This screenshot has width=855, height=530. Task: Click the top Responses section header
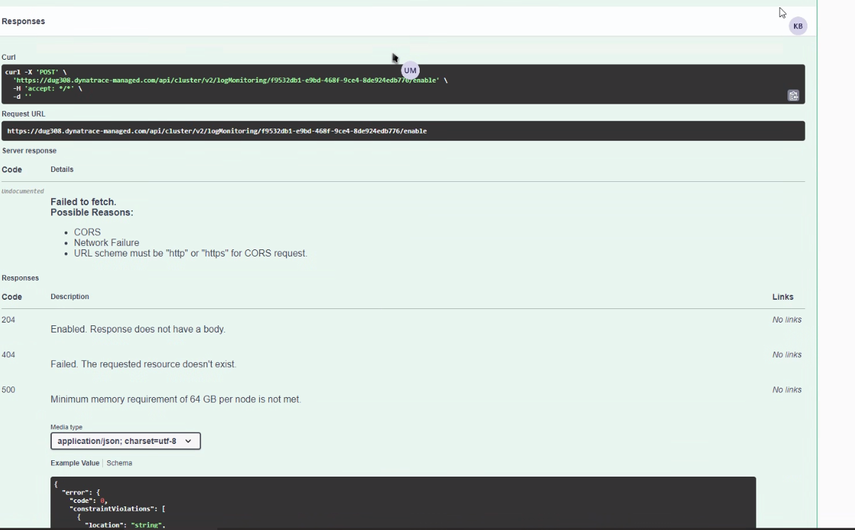point(24,21)
